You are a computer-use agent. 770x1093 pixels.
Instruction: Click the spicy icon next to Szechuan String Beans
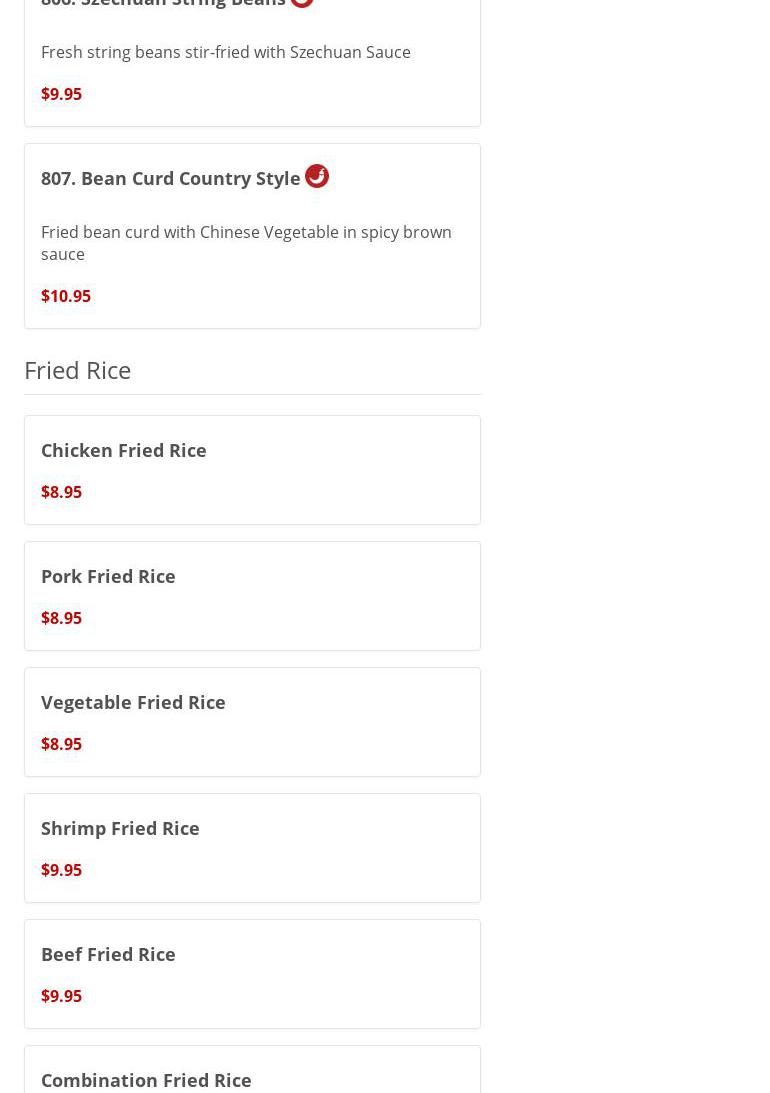coord(302,3)
